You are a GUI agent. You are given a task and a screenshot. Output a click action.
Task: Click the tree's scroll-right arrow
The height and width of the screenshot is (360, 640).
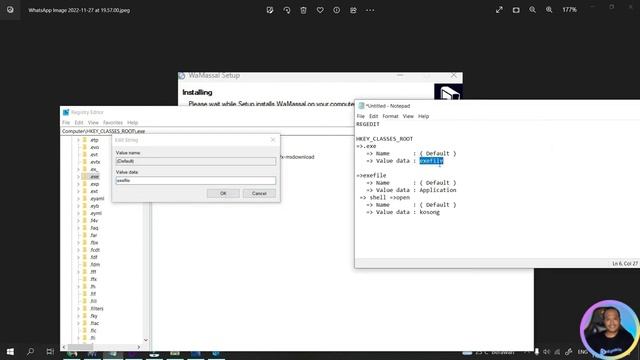point(139,347)
